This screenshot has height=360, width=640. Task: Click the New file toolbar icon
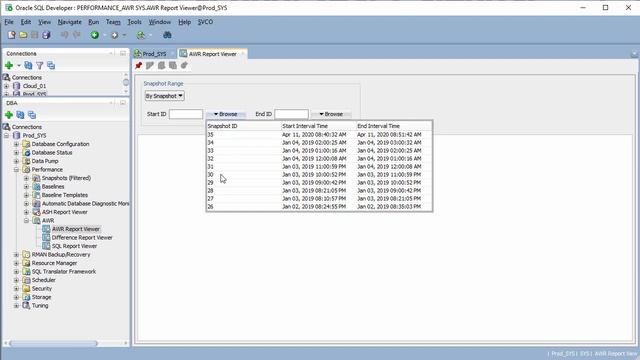coord(11,35)
